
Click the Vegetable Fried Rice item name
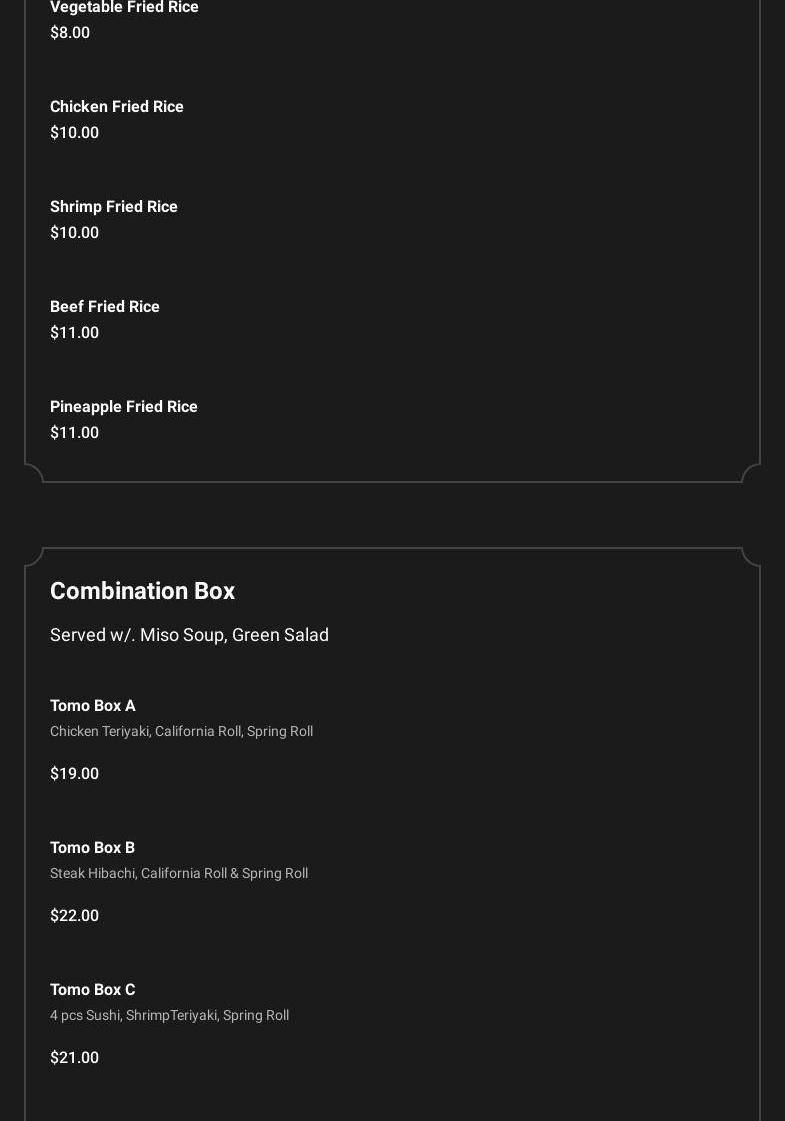click(x=124, y=8)
